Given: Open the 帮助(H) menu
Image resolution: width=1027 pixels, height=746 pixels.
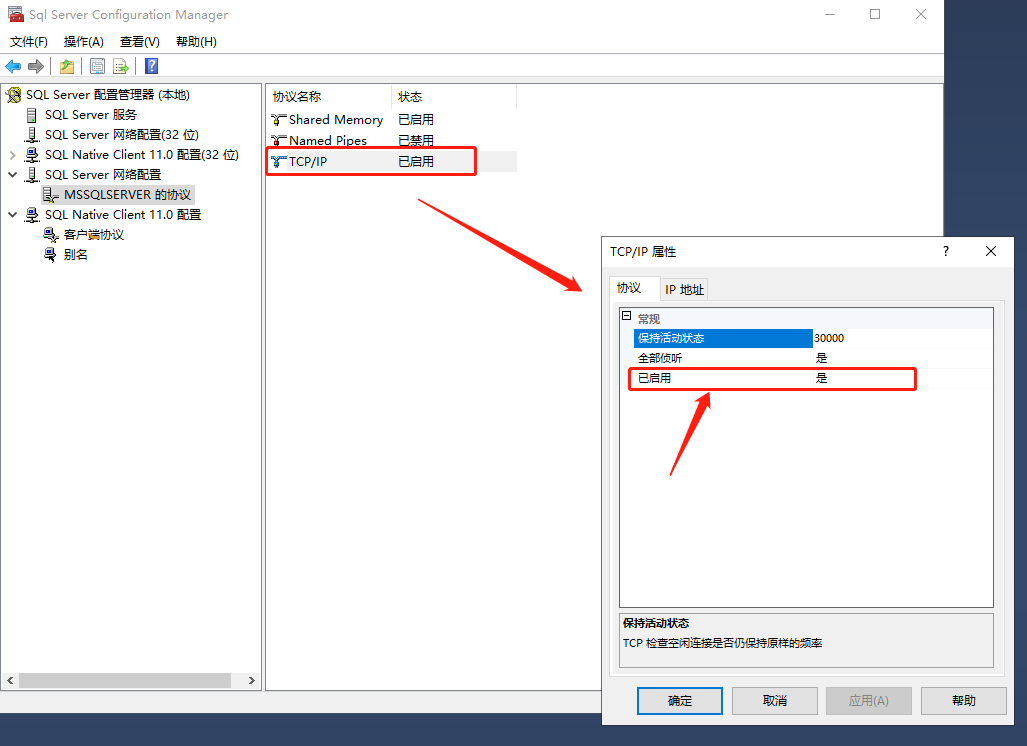Looking at the screenshot, I should click(196, 42).
